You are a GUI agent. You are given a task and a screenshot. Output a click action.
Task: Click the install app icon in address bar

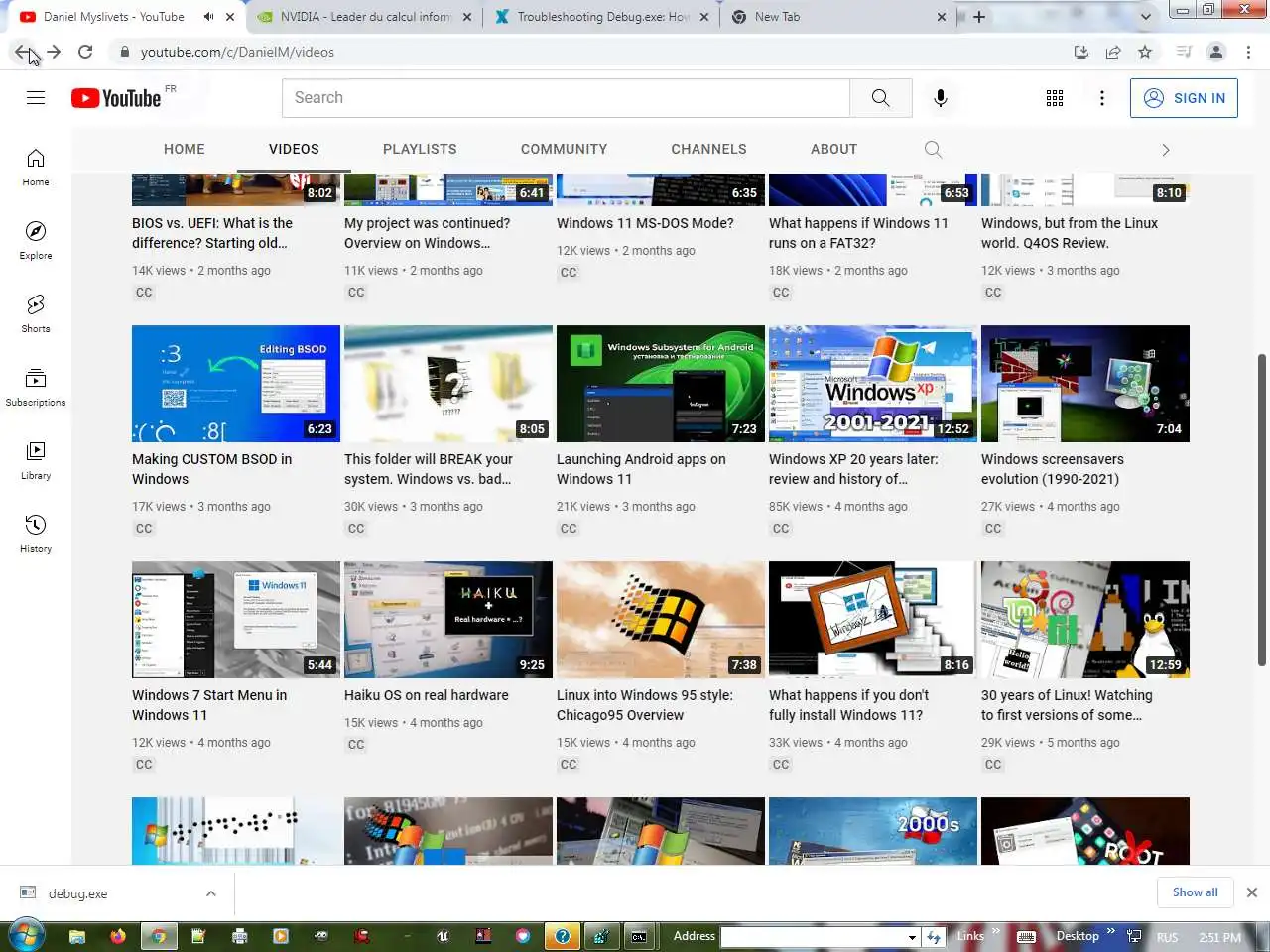tap(1081, 52)
